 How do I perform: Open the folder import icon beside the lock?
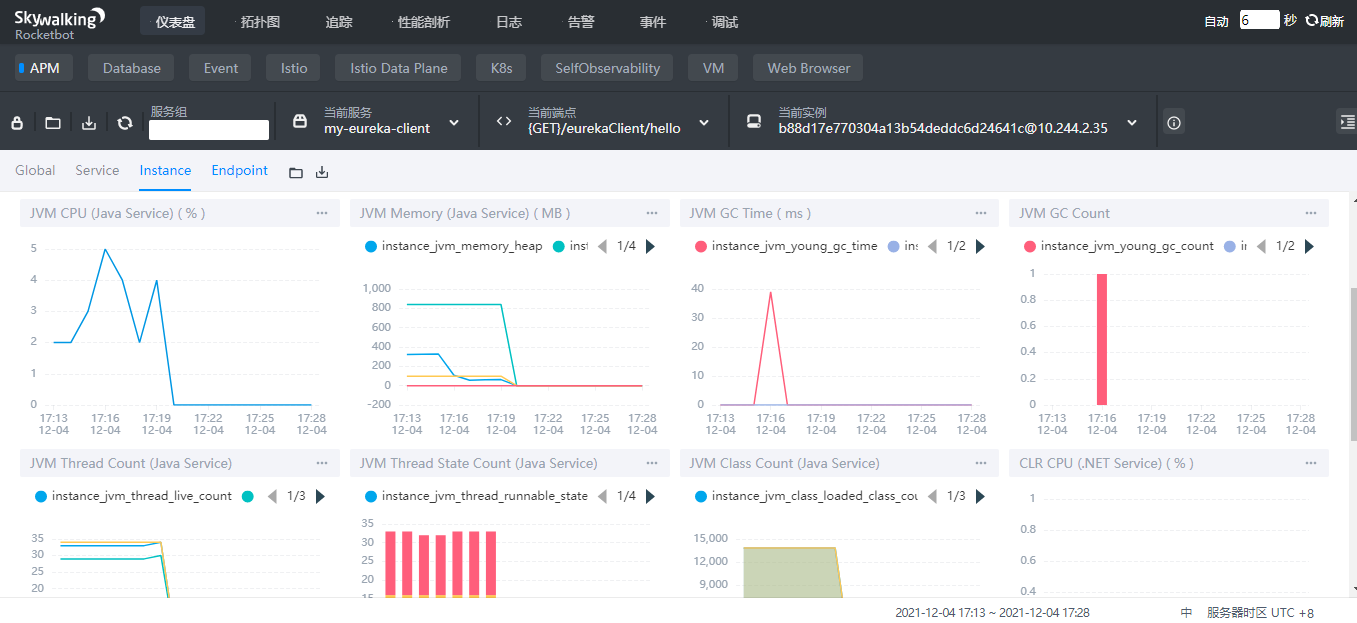pyautogui.click(x=53, y=123)
